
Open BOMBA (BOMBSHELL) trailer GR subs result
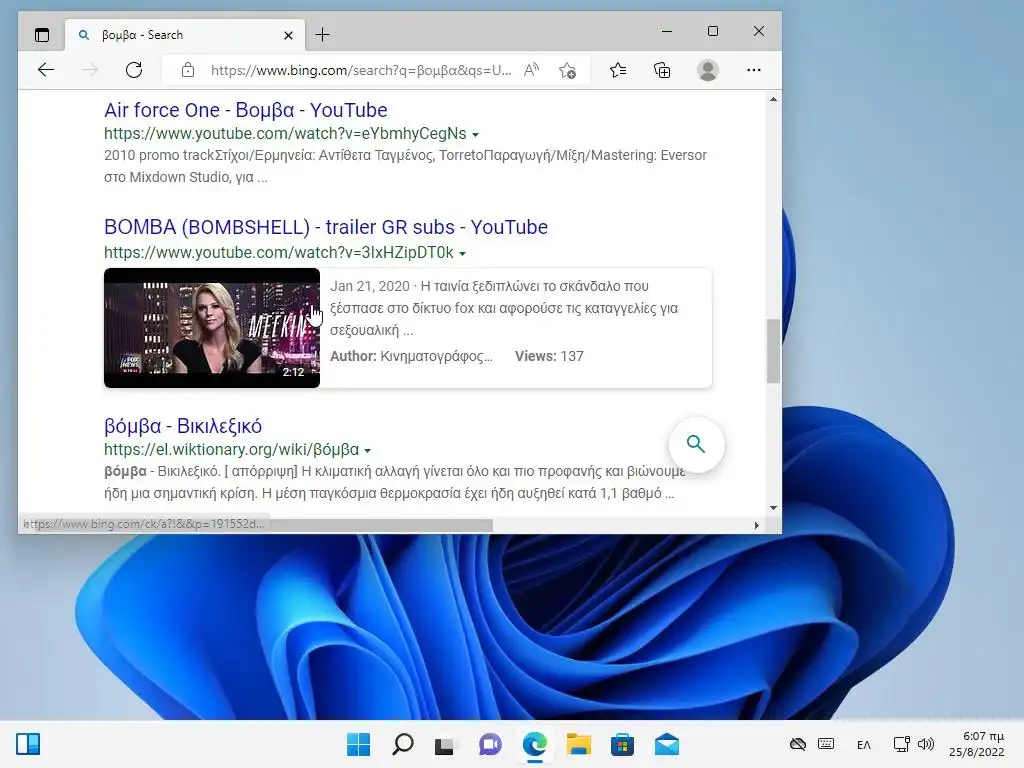click(x=326, y=227)
